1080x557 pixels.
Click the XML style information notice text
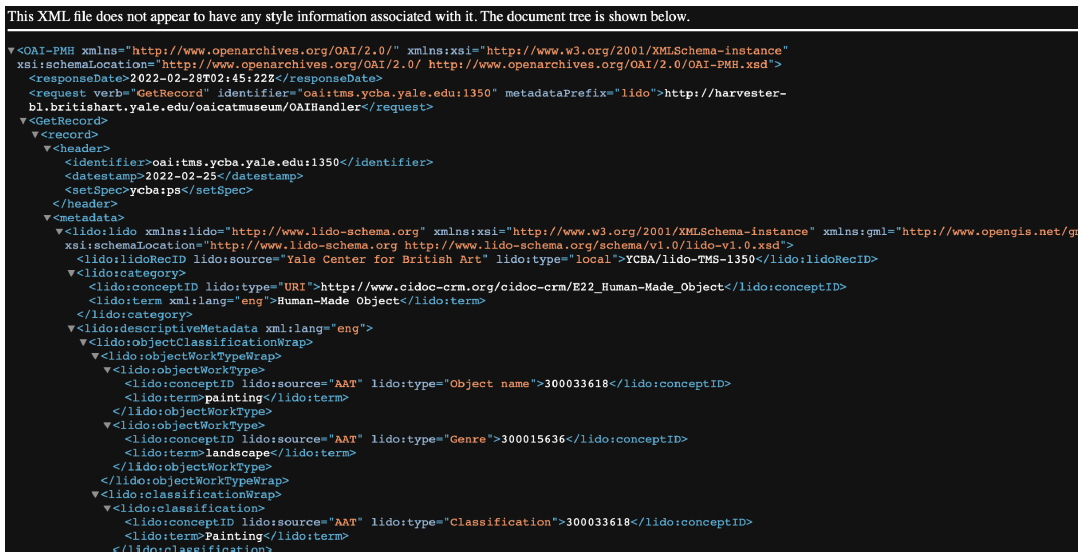349,17
